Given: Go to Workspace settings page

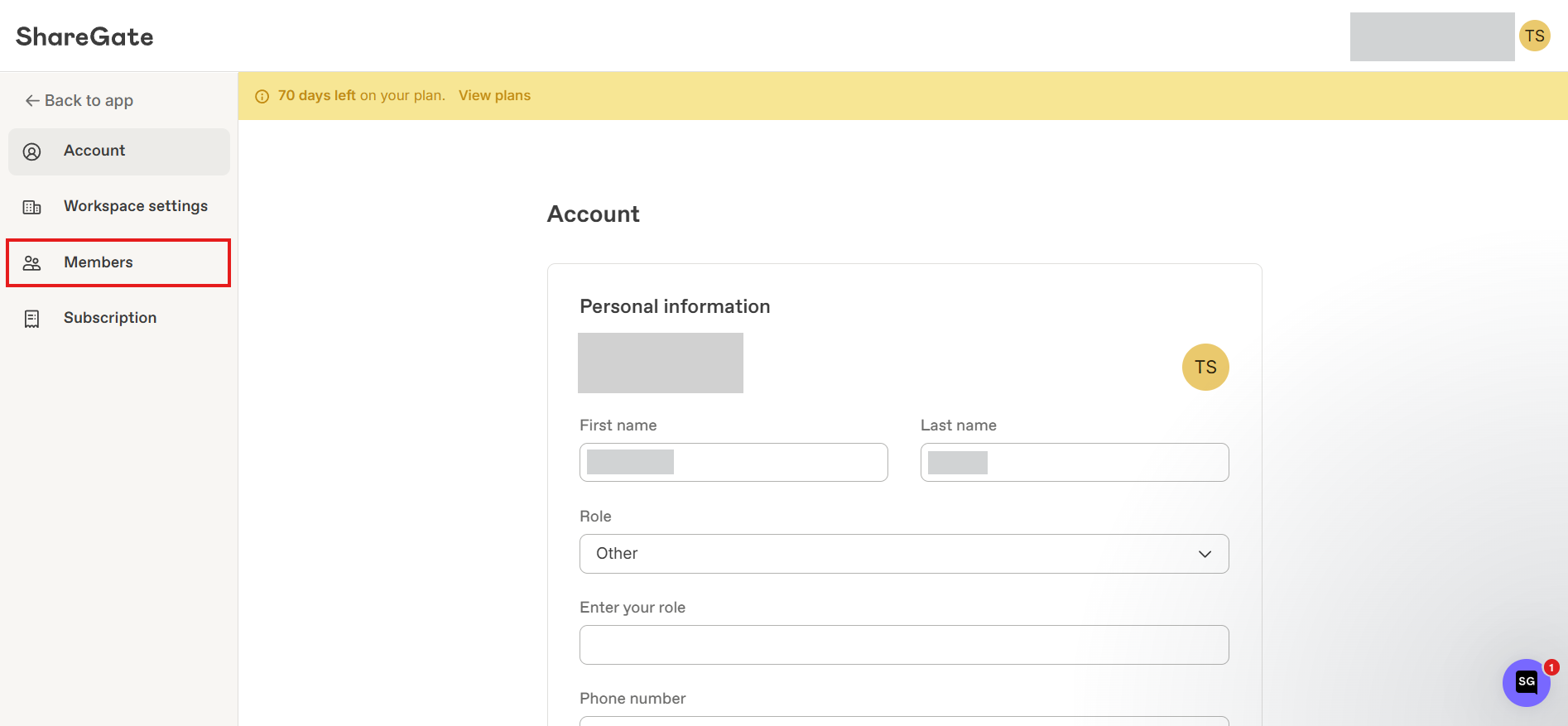Looking at the screenshot, I should click(x=136, y=206).
